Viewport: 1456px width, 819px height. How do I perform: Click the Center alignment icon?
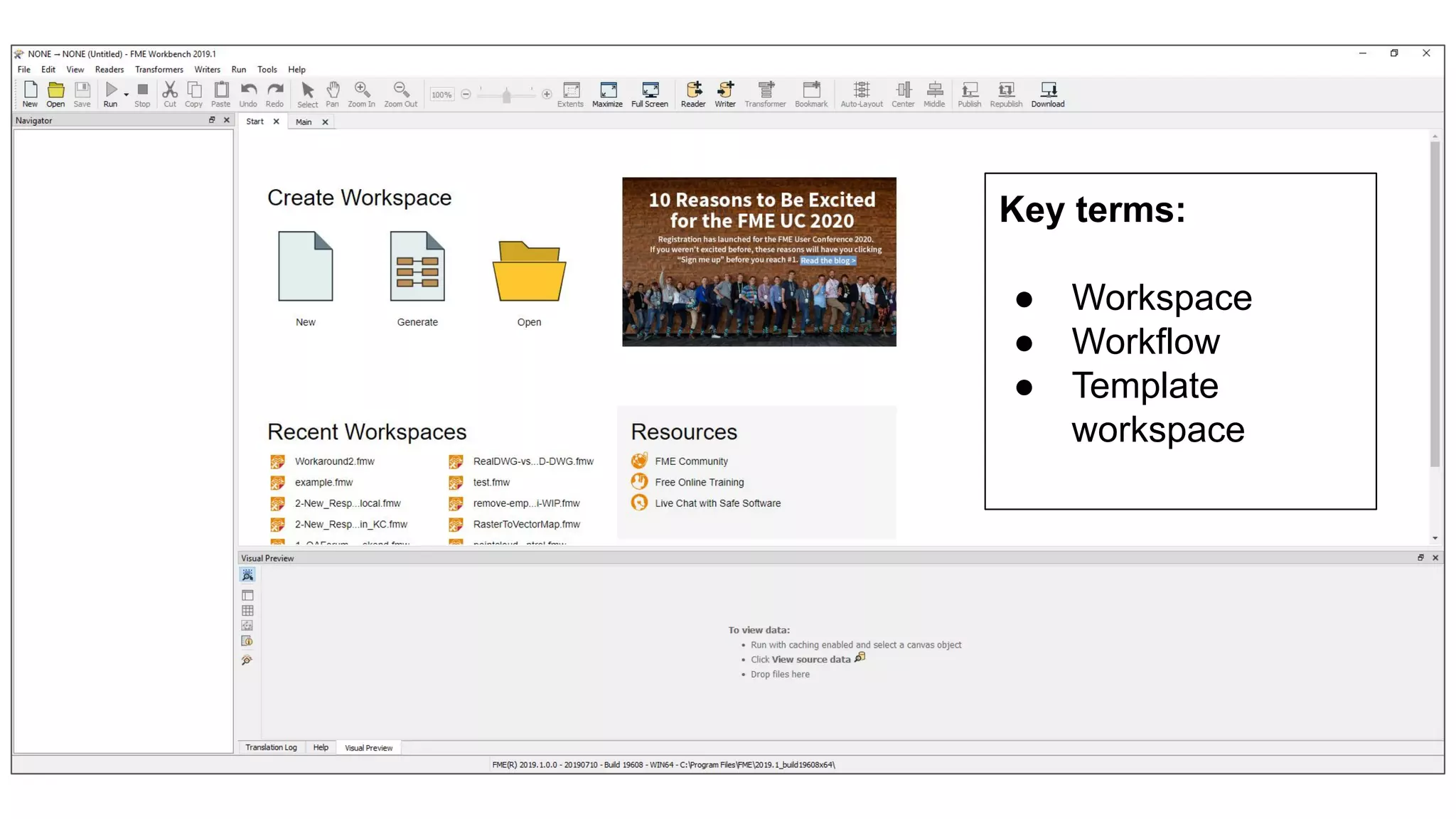(x=903, y=94)
